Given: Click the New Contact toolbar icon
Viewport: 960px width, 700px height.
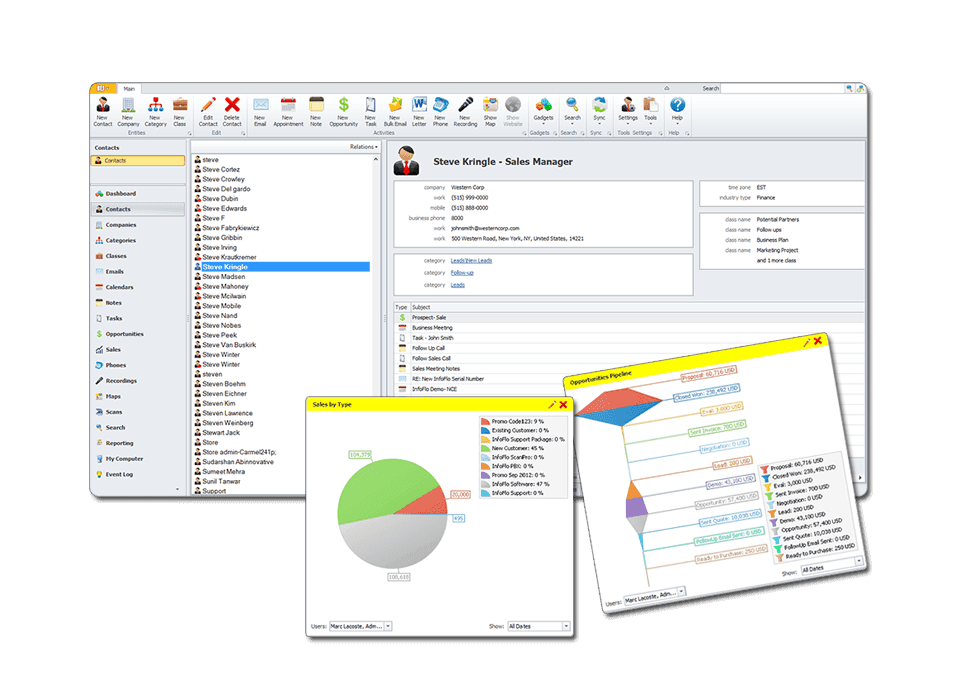Looking at the screenshot, I should pyautogui.click(x=103, y=105).
